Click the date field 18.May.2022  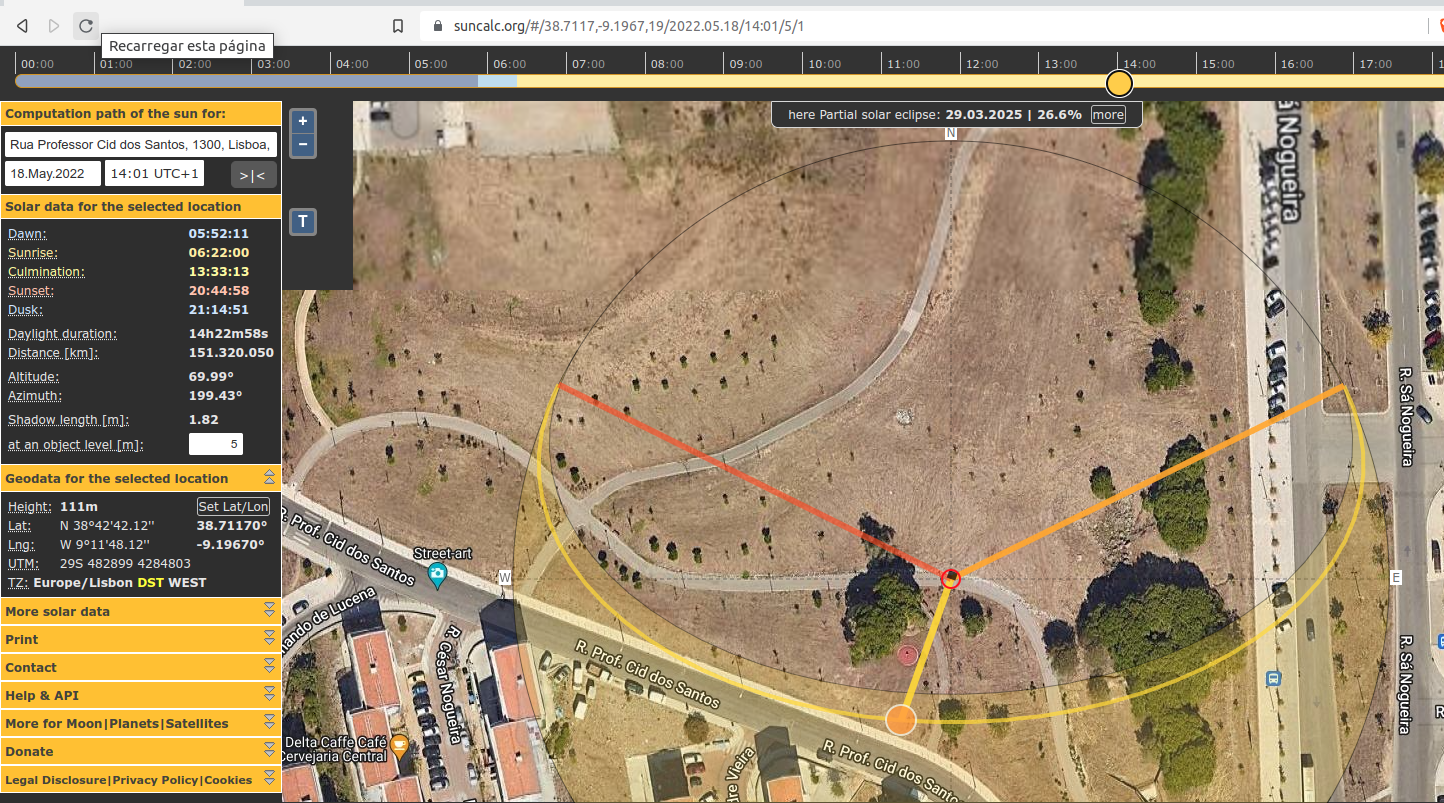53,173
